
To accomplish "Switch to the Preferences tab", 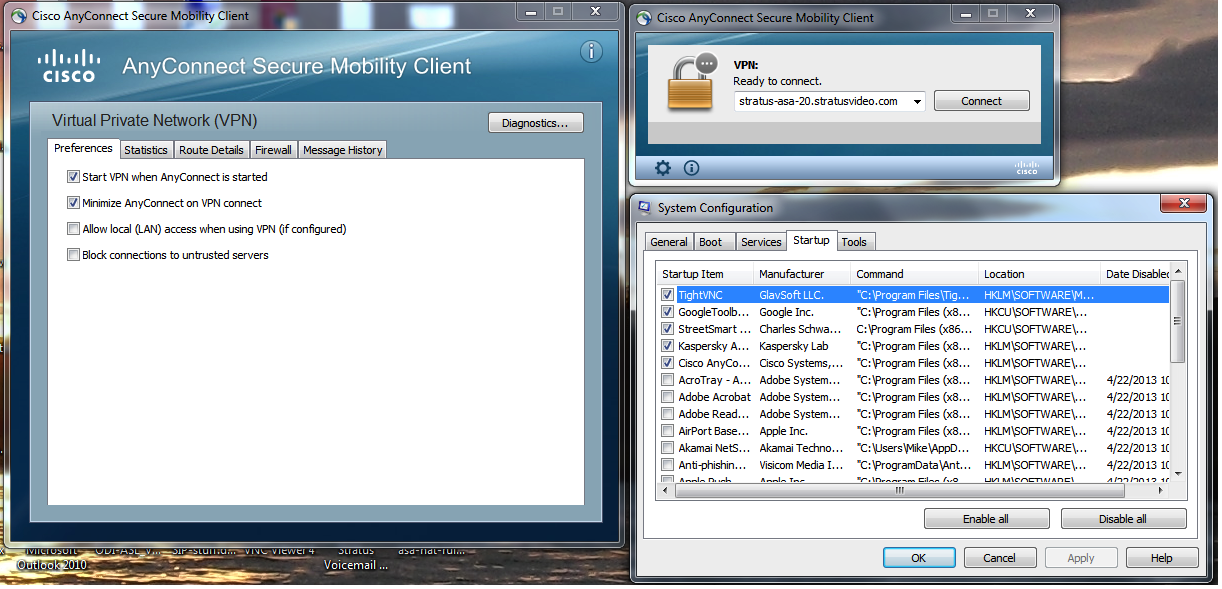I will pyautogui.click(x=83, y=148).
